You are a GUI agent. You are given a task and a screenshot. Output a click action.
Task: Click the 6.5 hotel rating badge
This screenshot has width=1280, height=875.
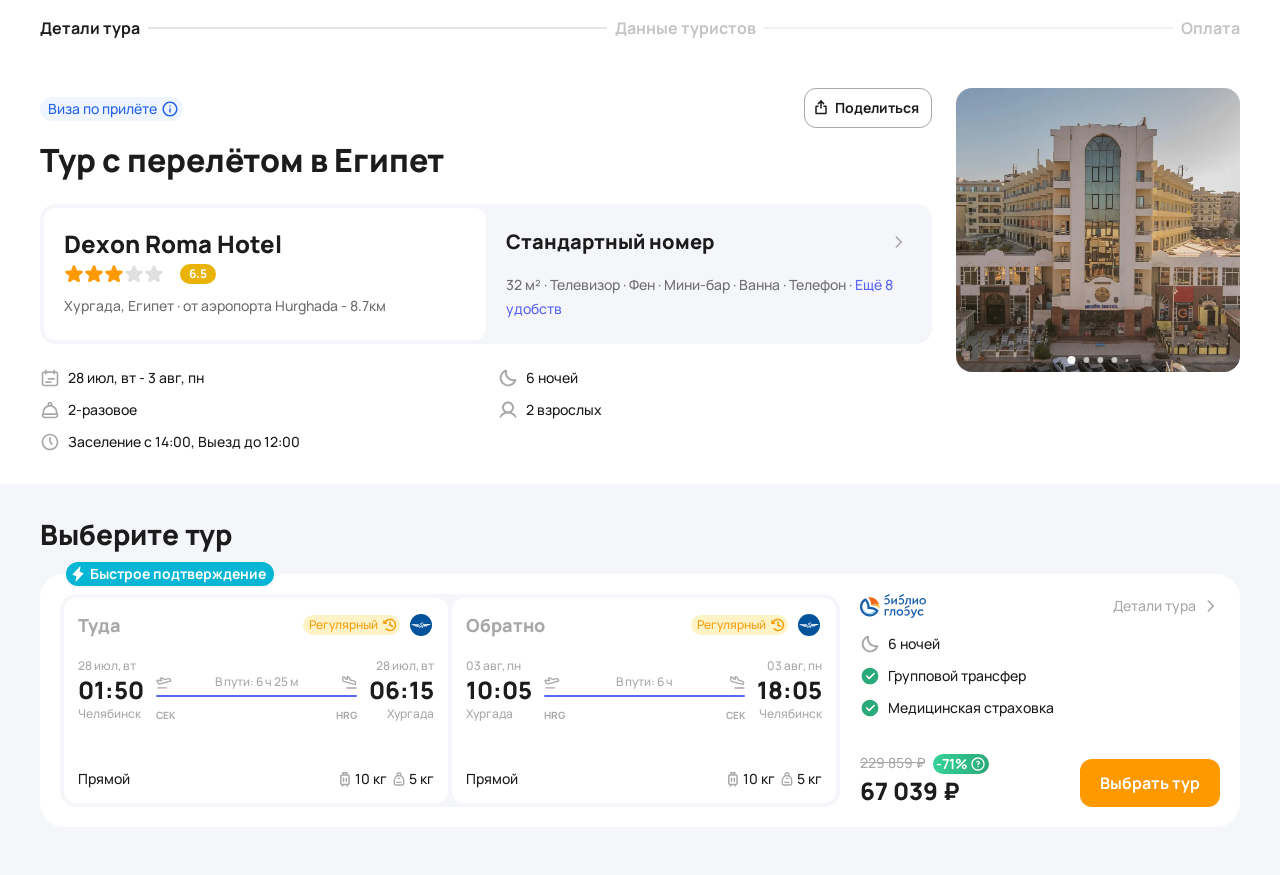(198, 274)
